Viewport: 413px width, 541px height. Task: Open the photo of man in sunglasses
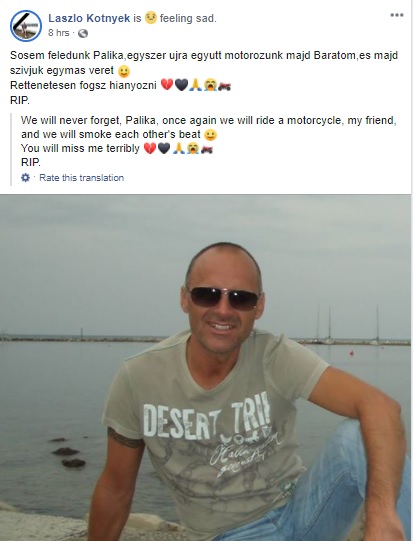(206, 368)
